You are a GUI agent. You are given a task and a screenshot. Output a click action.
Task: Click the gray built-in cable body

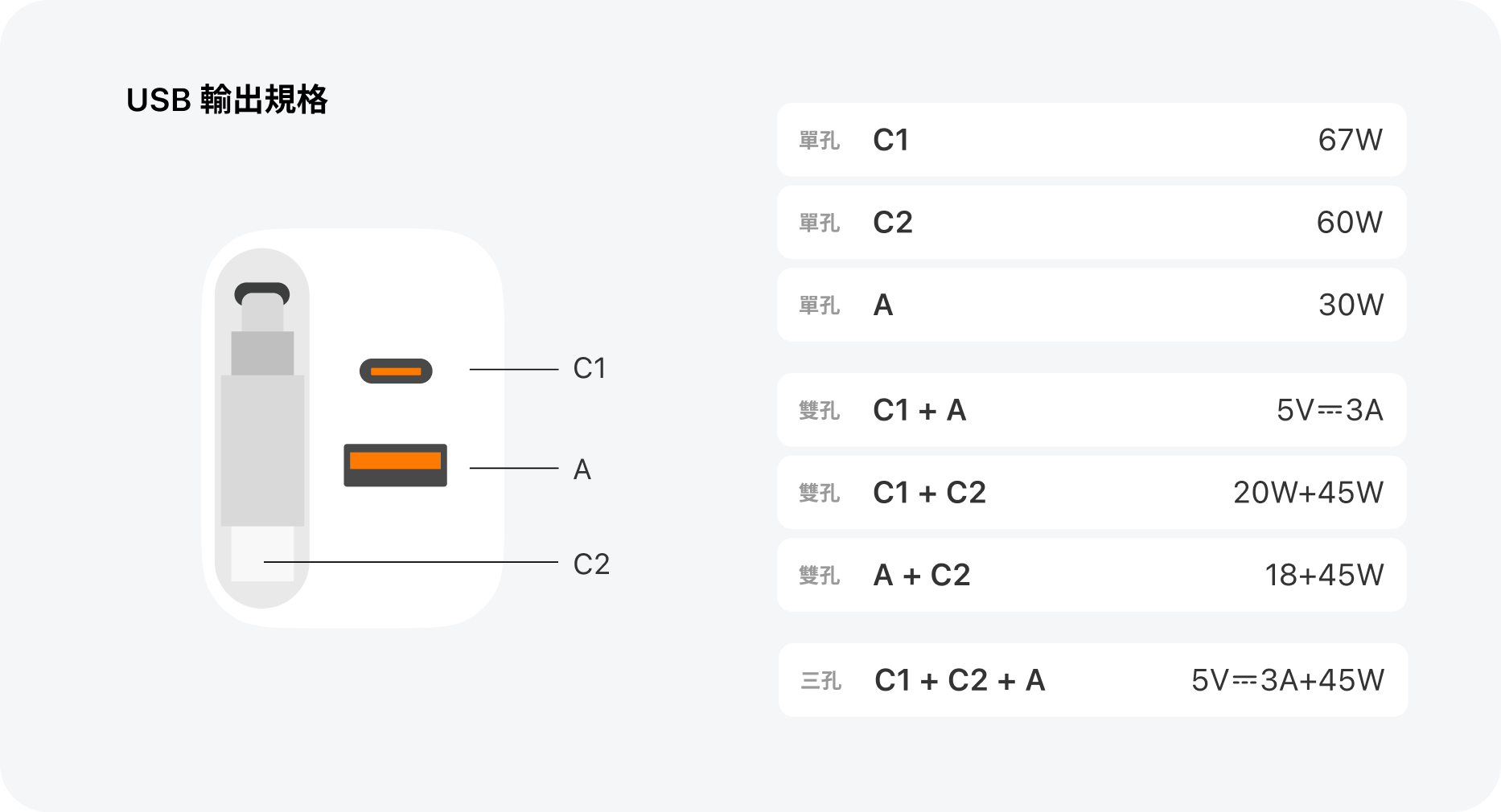[262, 450]
